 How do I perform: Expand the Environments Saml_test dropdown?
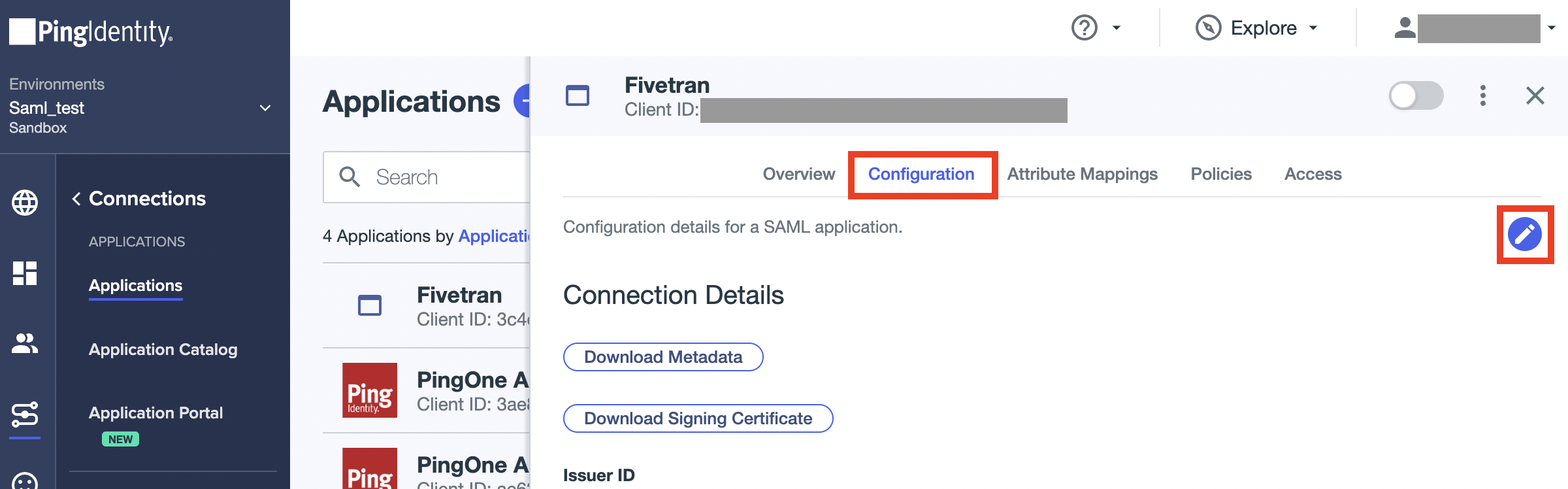click(x=265, y=108)
